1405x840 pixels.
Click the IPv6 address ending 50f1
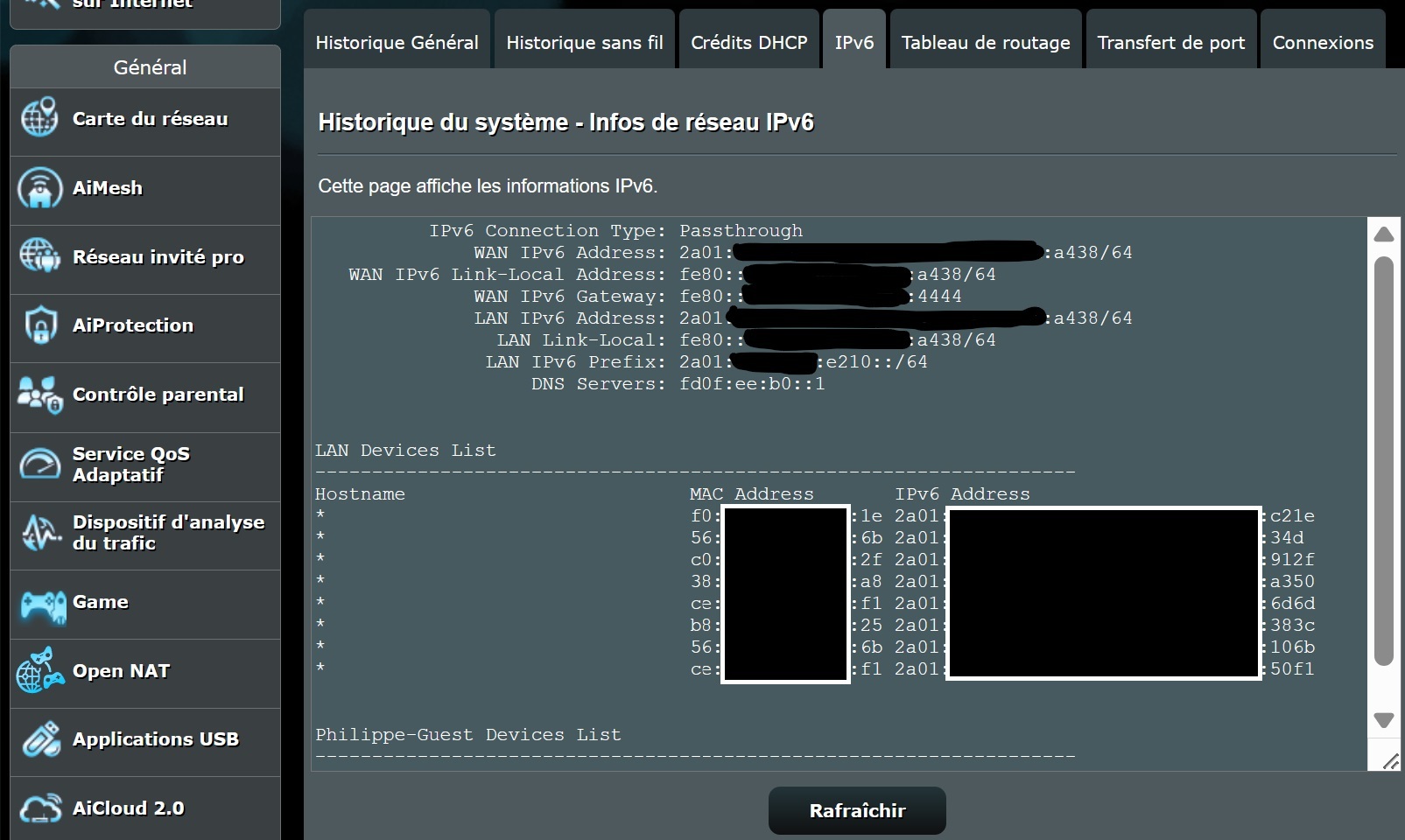tap(1105, 669)
